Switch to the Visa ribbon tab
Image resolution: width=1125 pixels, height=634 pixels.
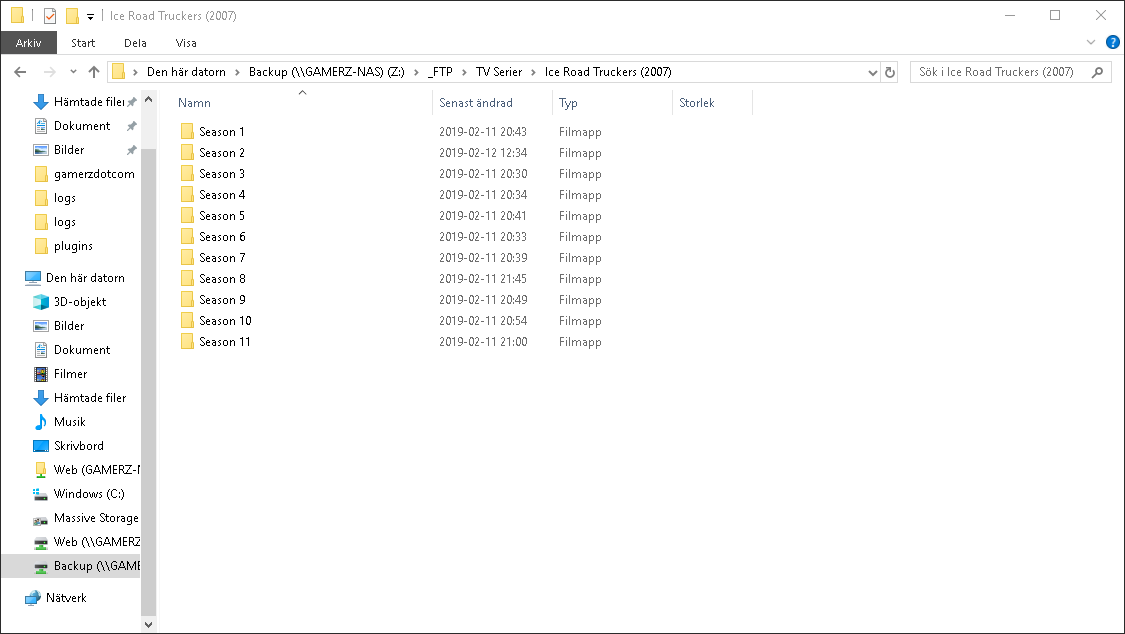[x=186, y=43]
